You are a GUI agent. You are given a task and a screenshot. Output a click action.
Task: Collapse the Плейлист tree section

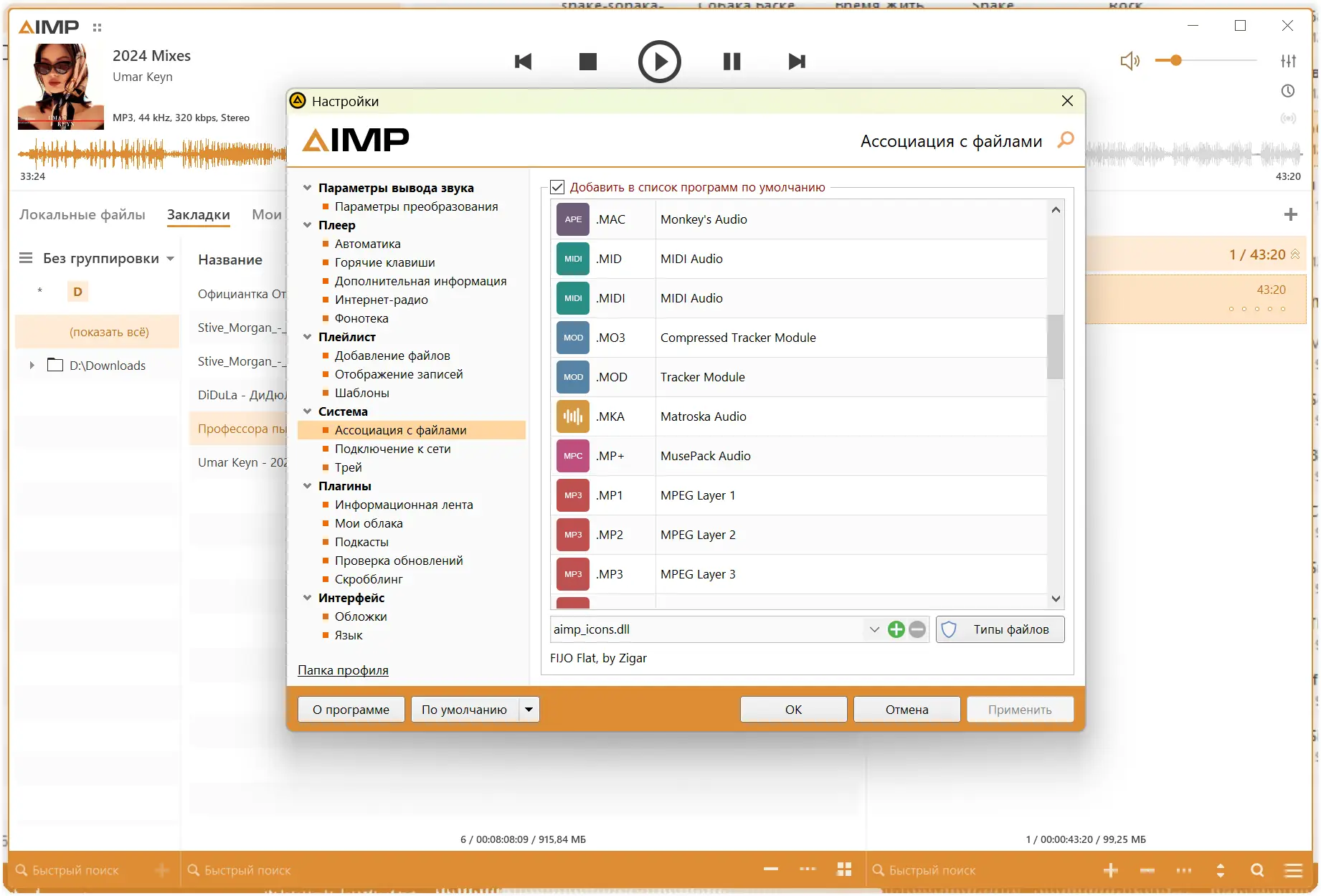307,337
